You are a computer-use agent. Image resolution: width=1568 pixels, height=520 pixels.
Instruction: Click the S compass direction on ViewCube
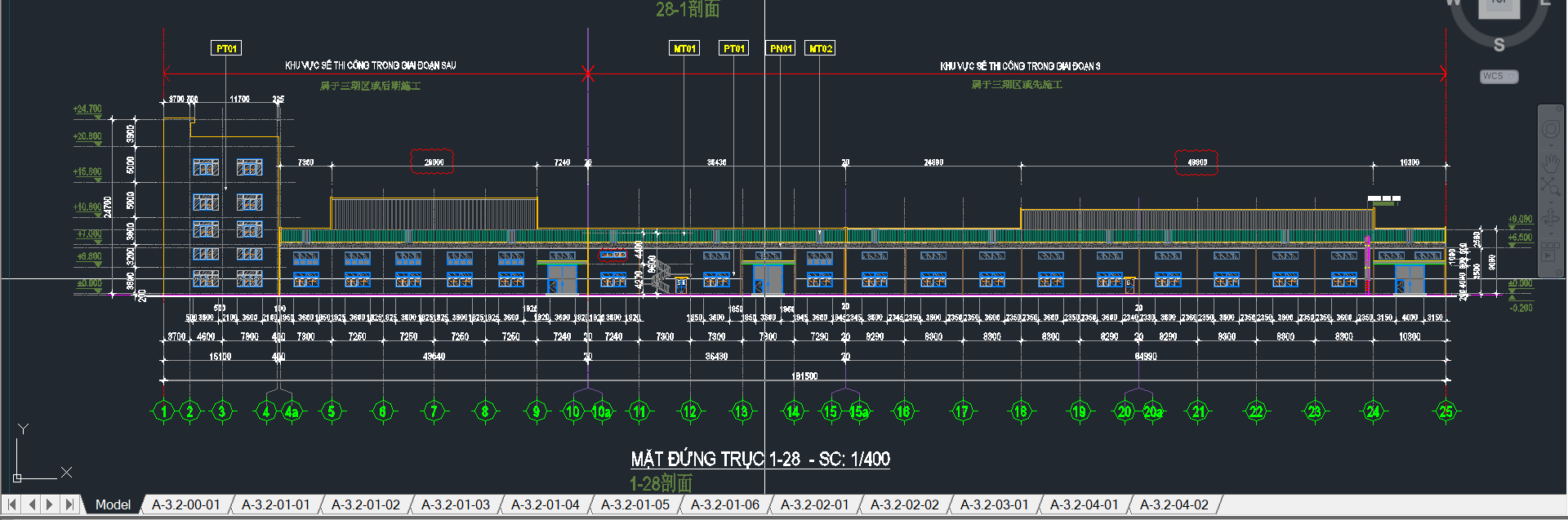pos(1499,45)
